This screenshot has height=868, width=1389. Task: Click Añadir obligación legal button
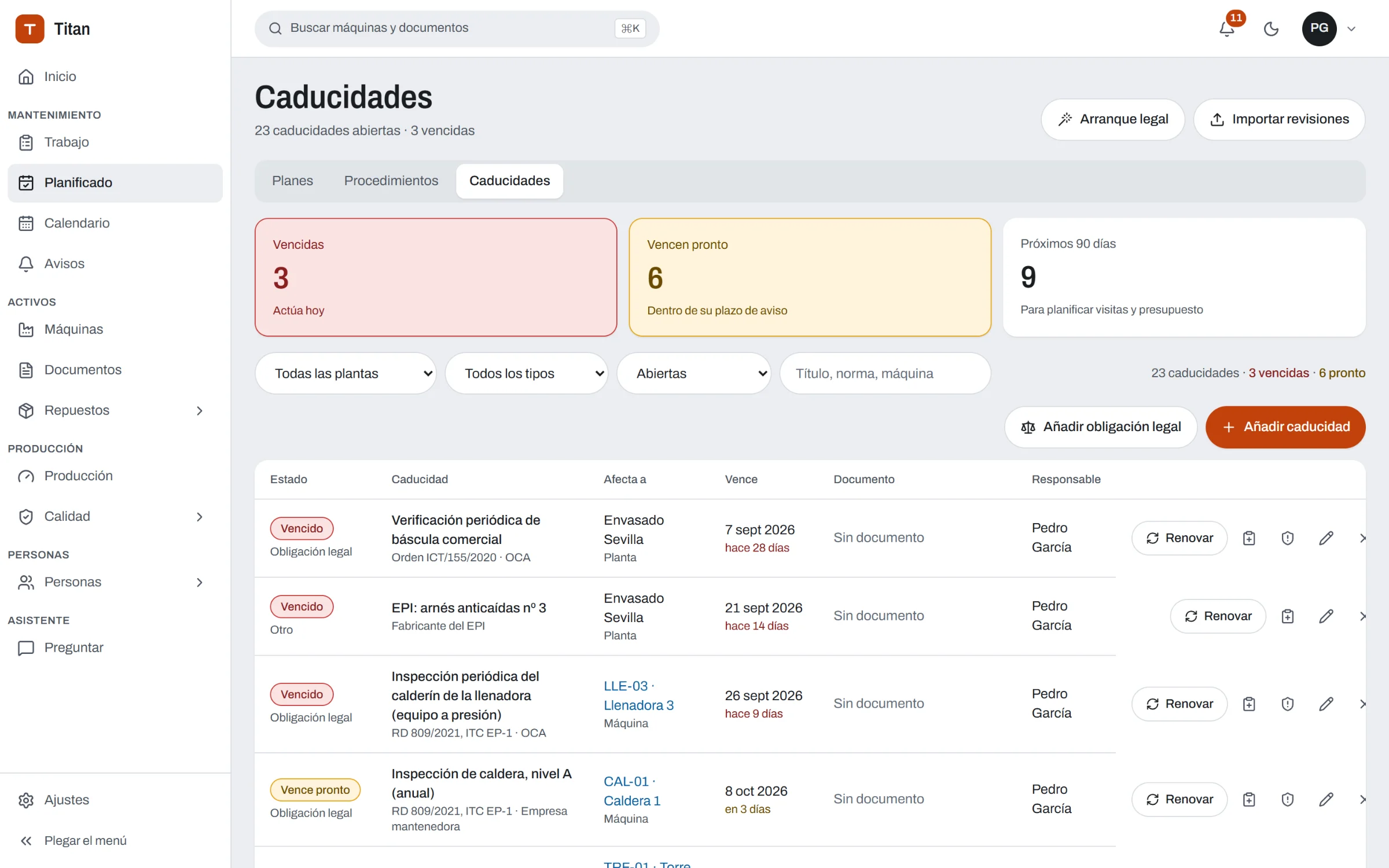pyautogui.click(x=1101, y=427)
